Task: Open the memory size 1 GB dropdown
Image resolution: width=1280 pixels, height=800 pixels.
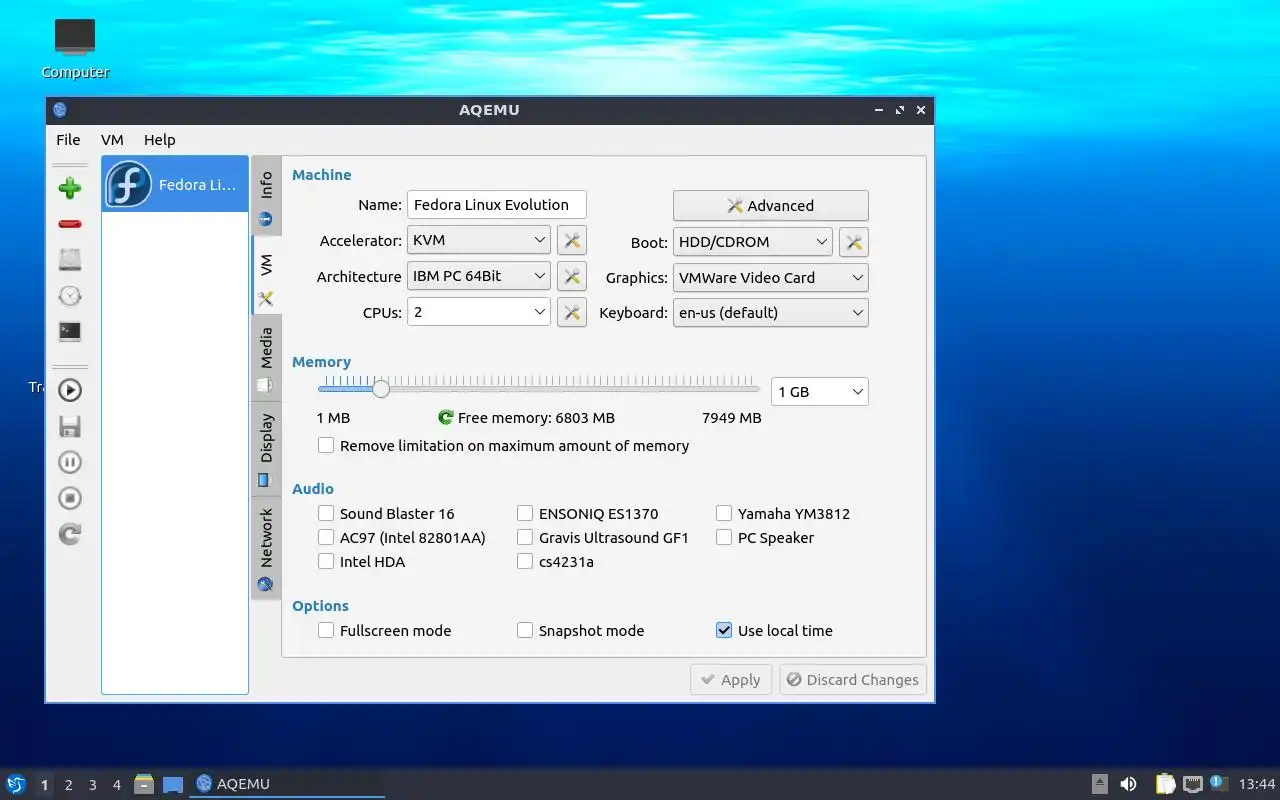Action: click(x=820, y=392)
